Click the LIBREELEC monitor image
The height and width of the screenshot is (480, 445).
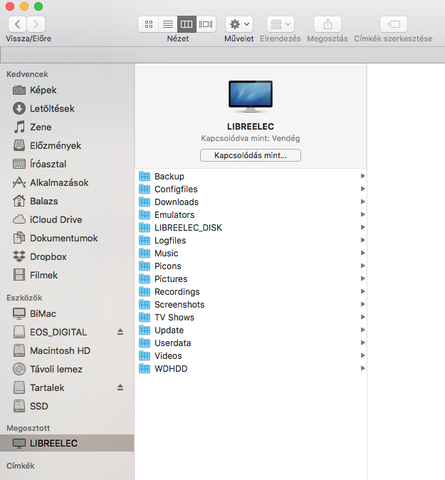coord(250,96)
